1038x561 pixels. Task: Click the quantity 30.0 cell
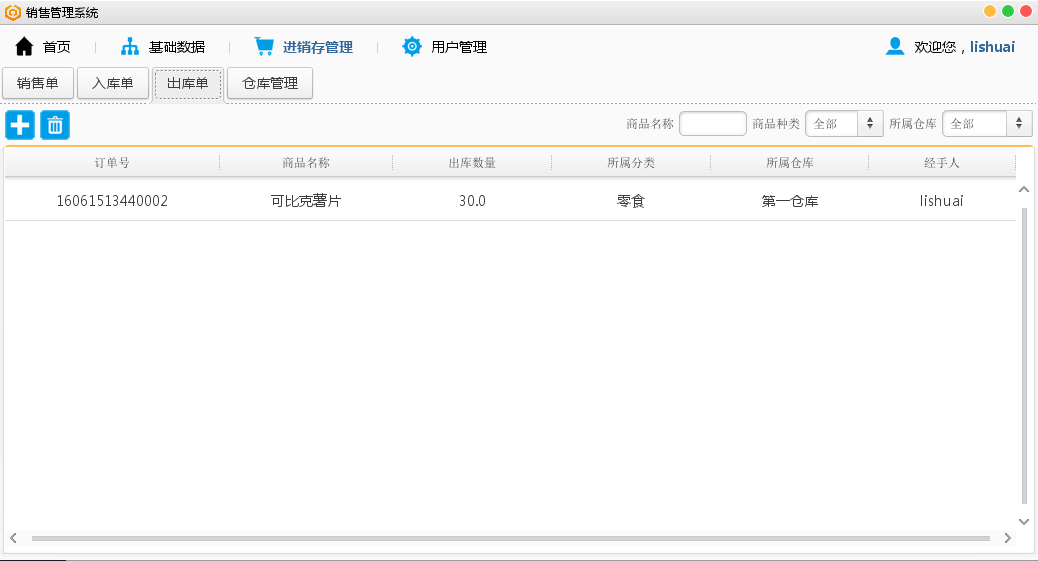coord(472,201)
